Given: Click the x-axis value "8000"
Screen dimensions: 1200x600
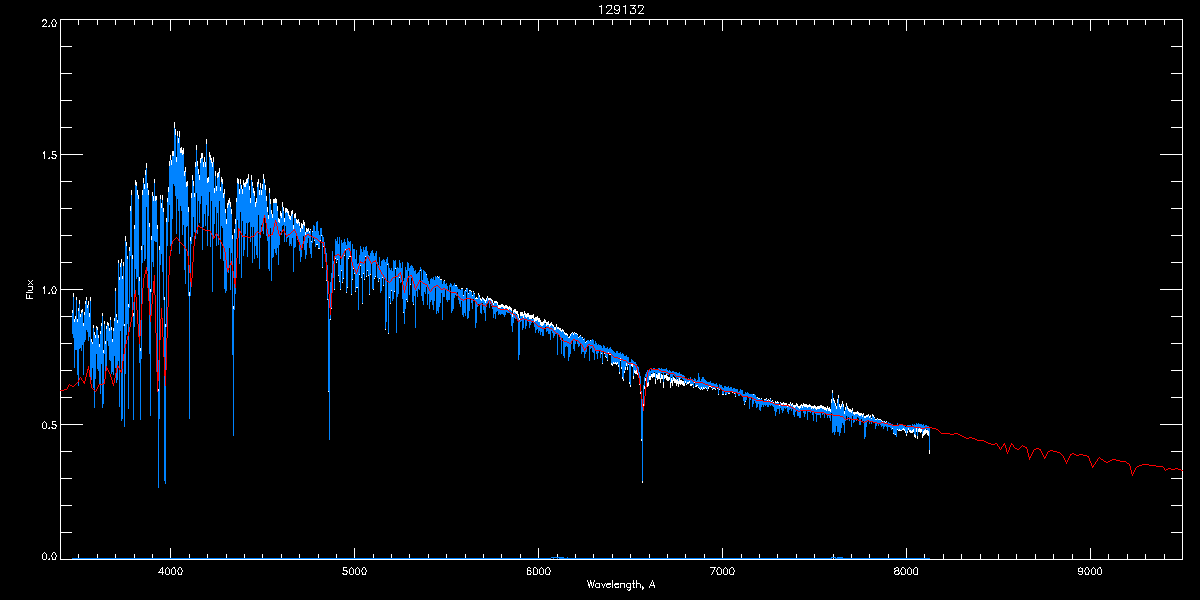Looking at the screenshot, I should pos(906,572).
